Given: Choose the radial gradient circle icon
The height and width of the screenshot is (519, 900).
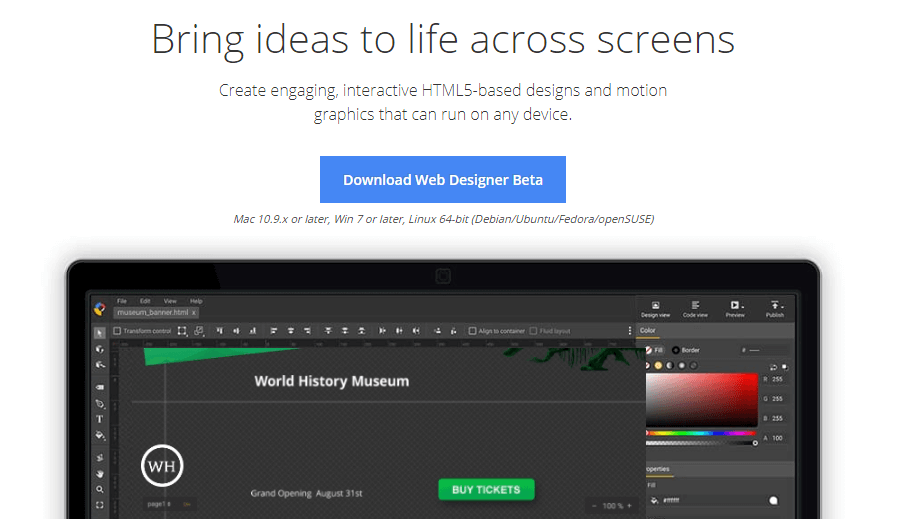Looking at the screenshot, I should 682,366.
